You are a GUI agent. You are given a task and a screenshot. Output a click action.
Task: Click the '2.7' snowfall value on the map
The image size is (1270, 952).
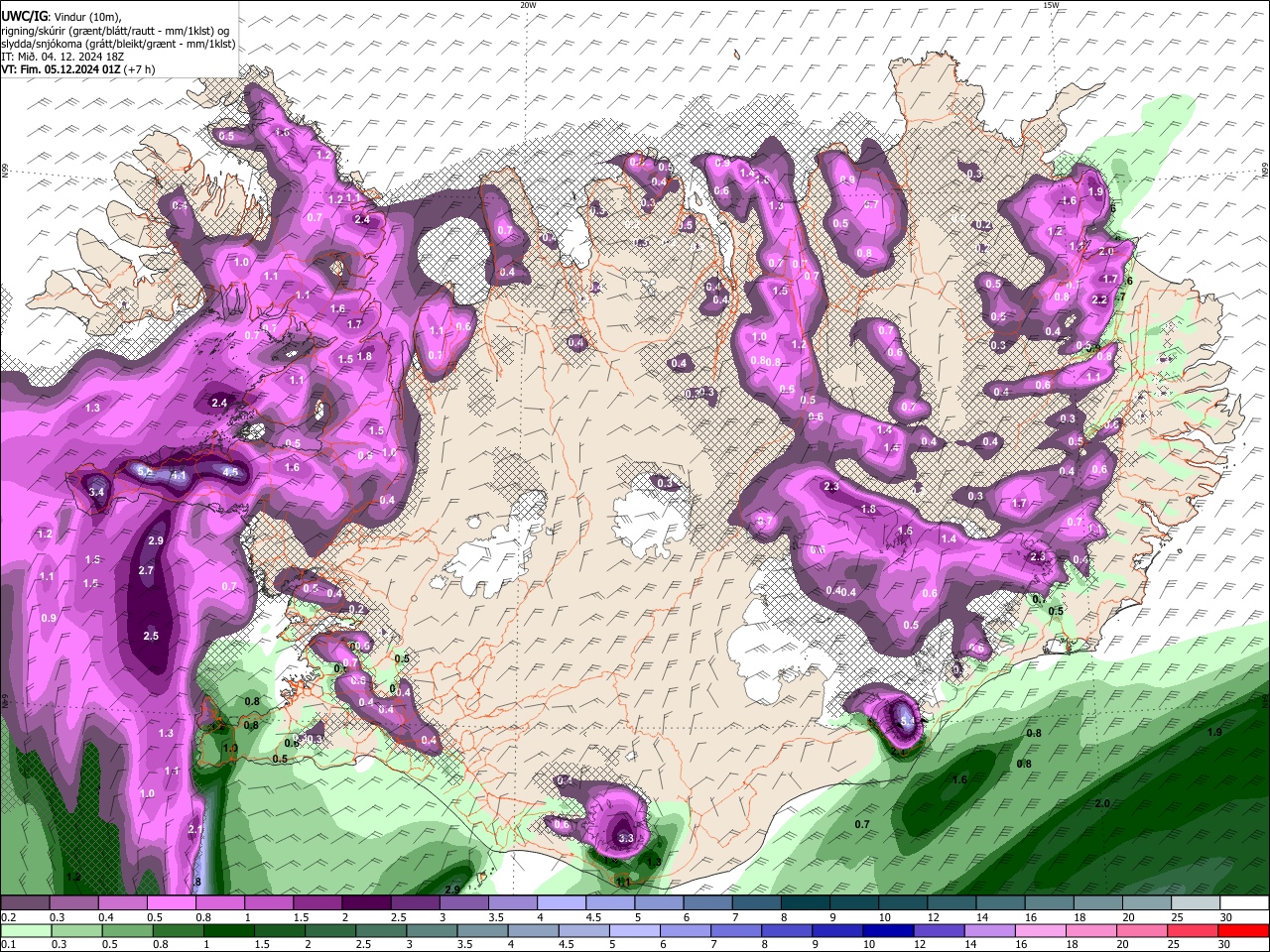[146, 570]
